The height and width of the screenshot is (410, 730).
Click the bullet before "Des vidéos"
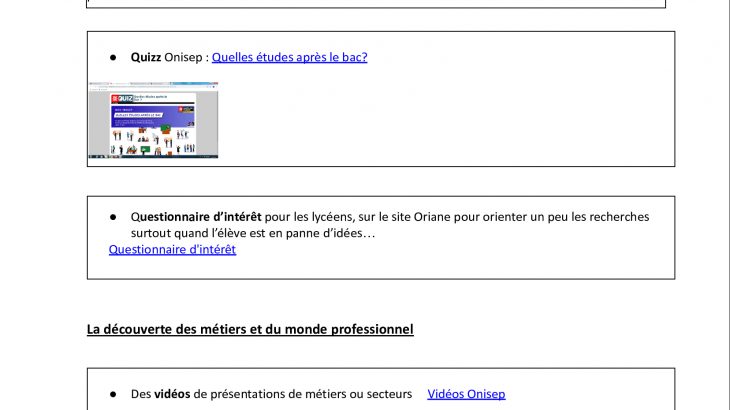(x=115, y=394)
